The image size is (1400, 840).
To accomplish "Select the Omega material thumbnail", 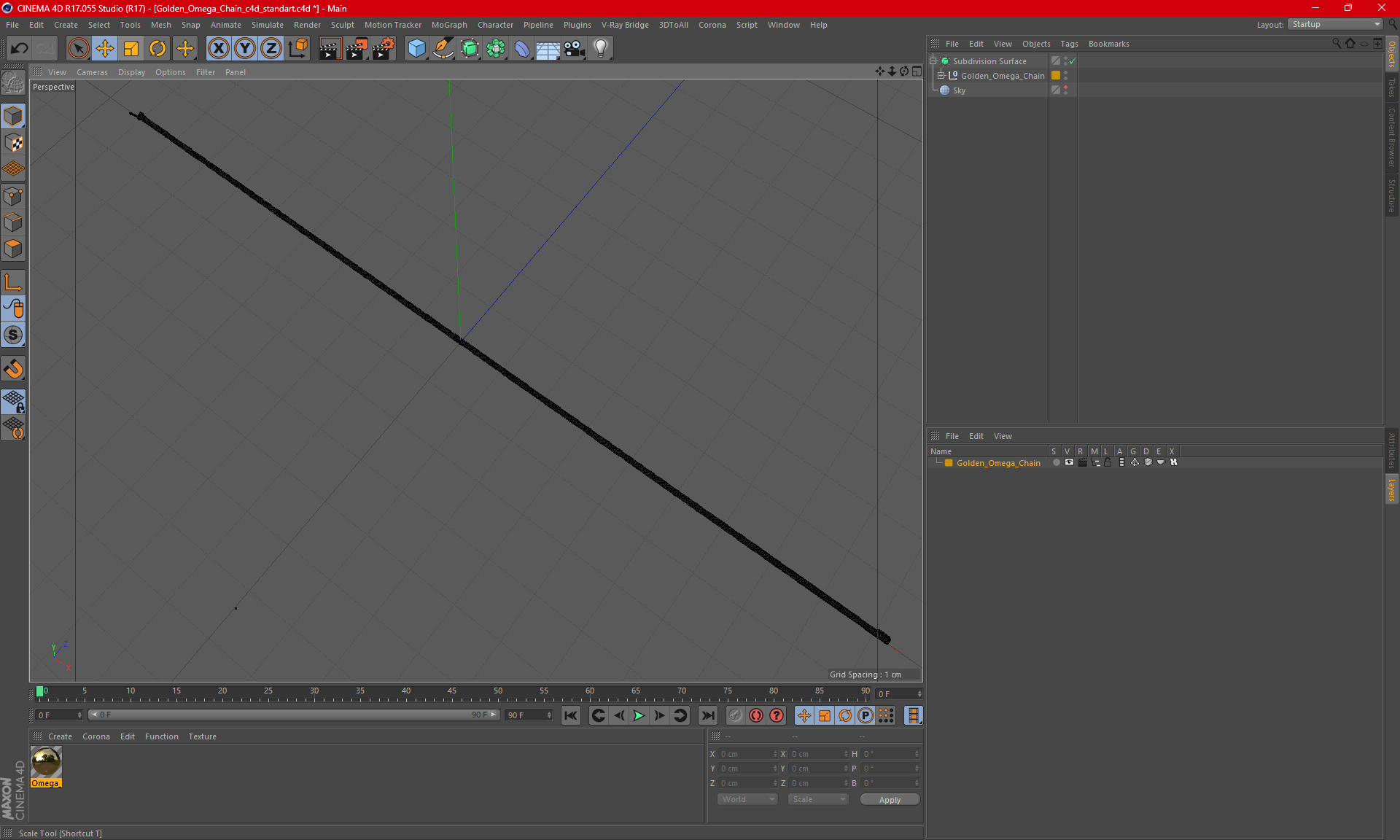I will point(46,763).
